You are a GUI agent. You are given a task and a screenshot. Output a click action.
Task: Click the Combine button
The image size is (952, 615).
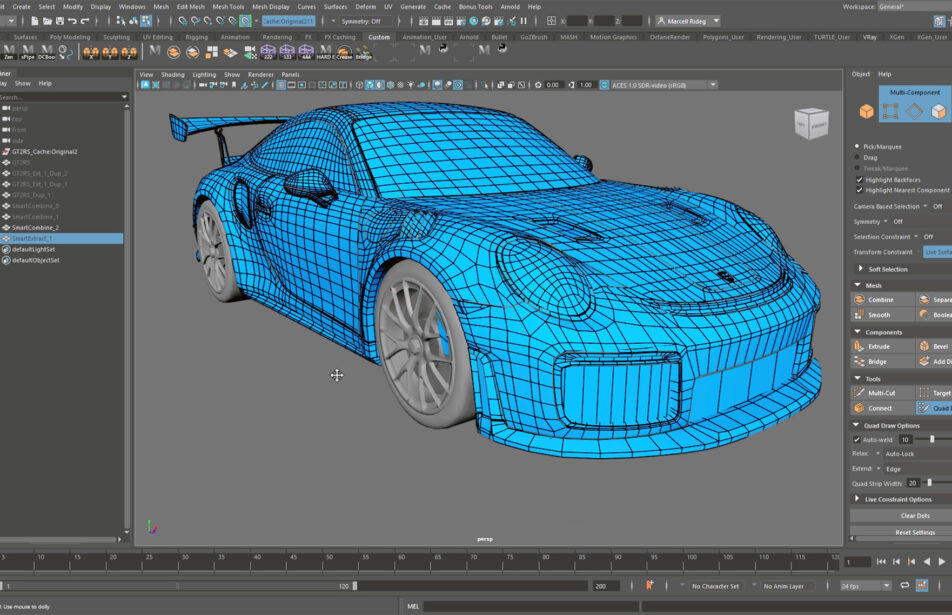point(883,299)
